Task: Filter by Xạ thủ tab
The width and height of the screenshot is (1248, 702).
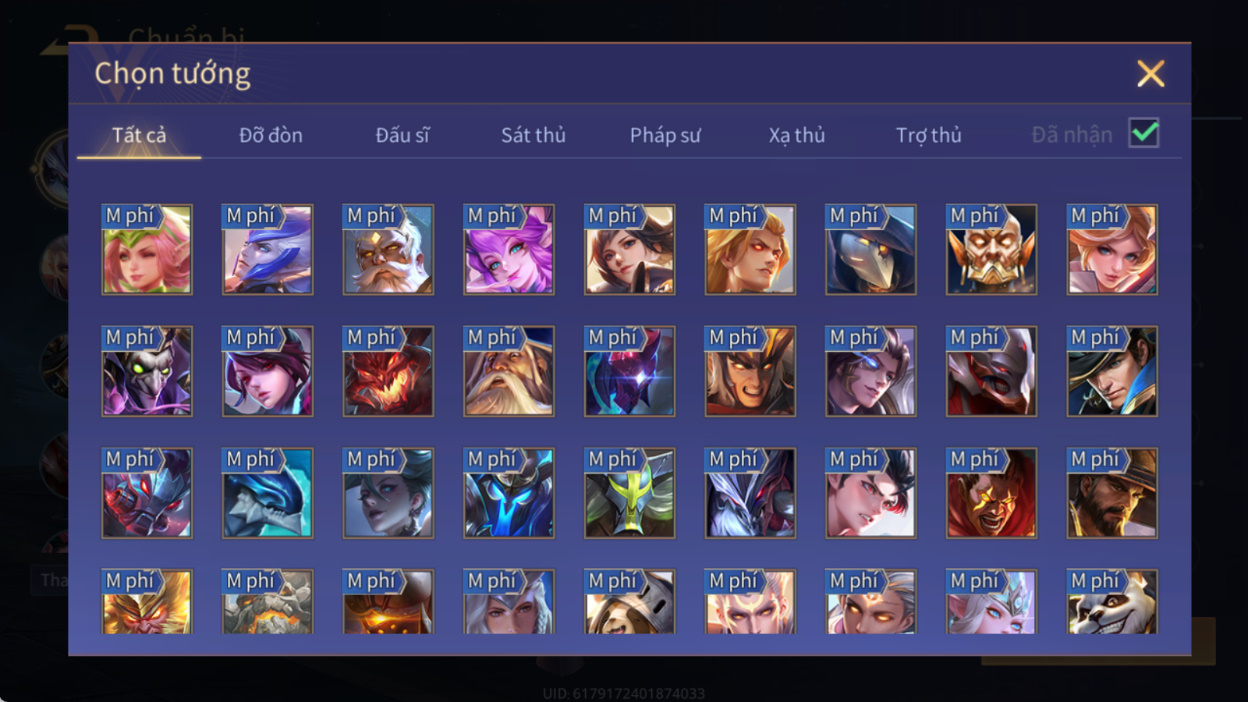Action: click(797, 135)
